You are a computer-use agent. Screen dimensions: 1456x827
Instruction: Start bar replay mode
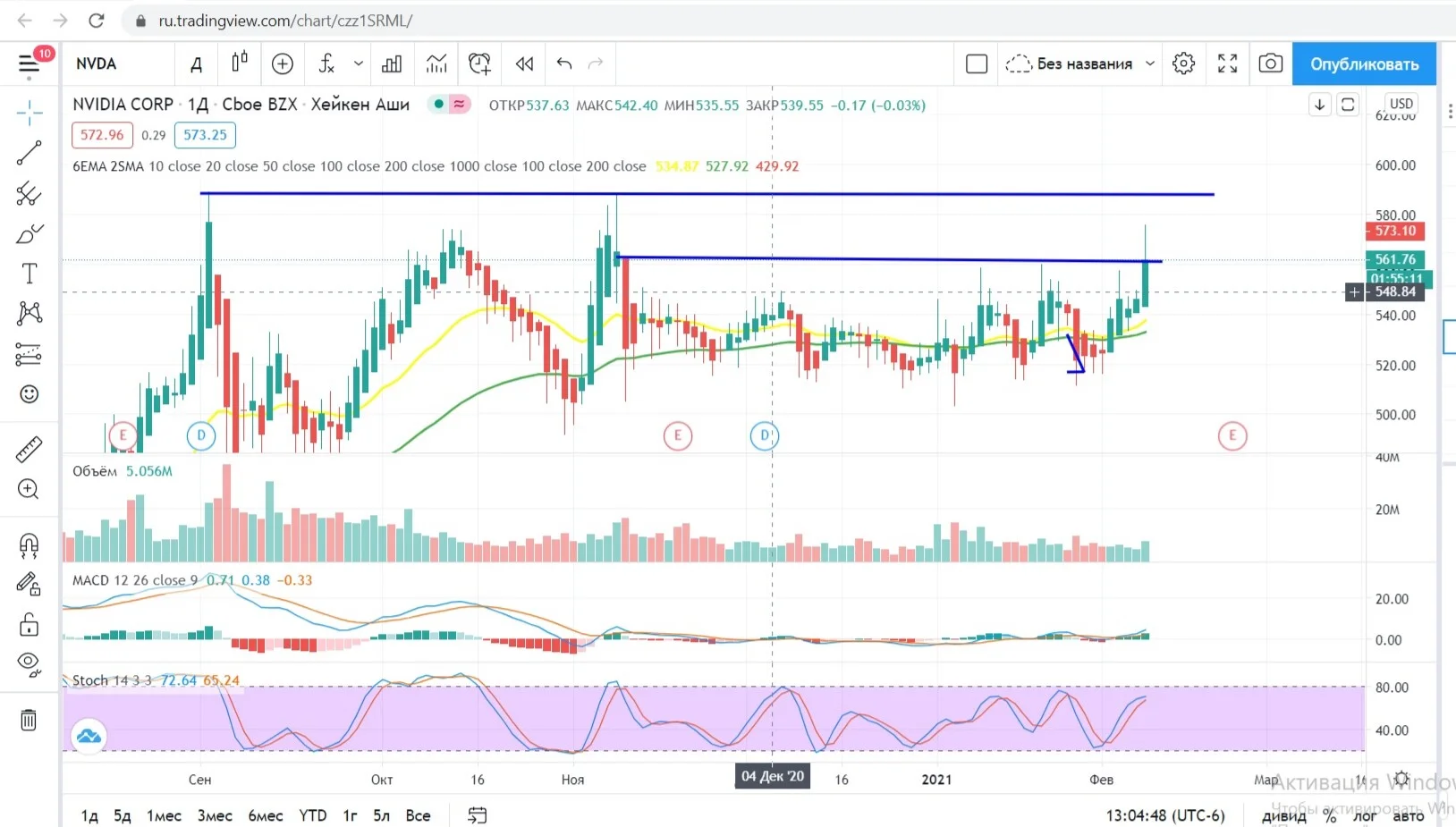524,63
